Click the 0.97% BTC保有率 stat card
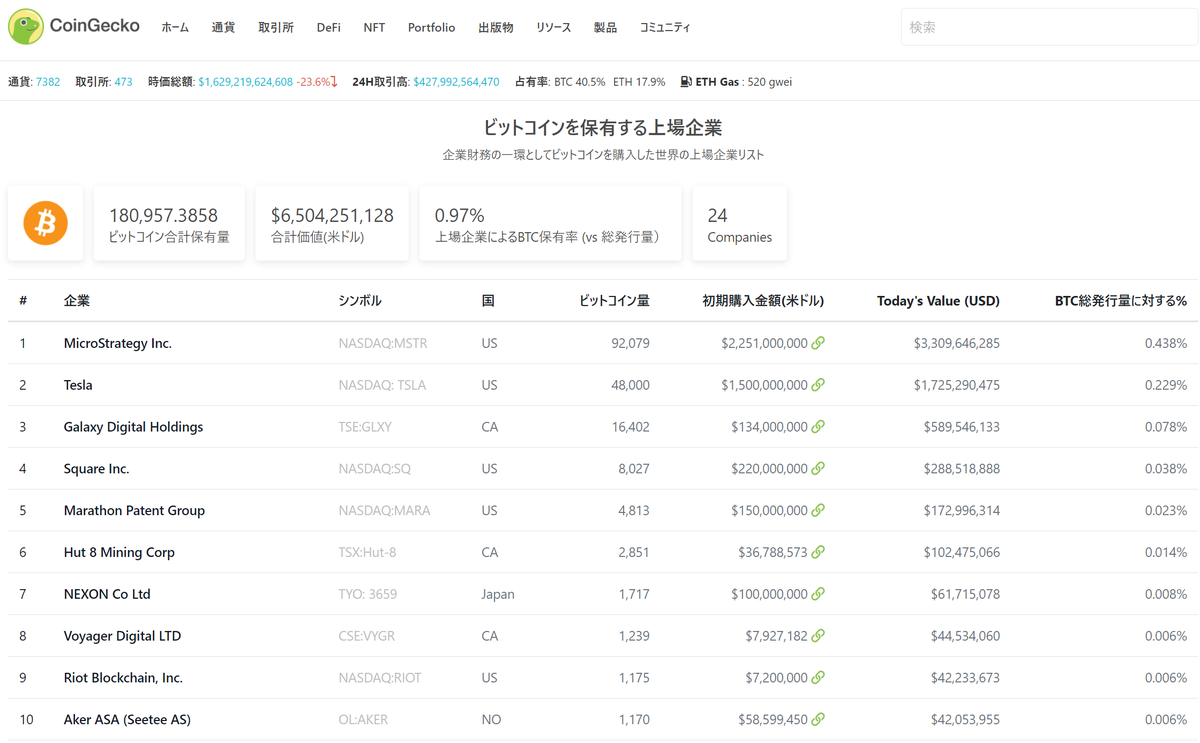The height and width of the screenshot is (743, 1200). tap(550, 223)
